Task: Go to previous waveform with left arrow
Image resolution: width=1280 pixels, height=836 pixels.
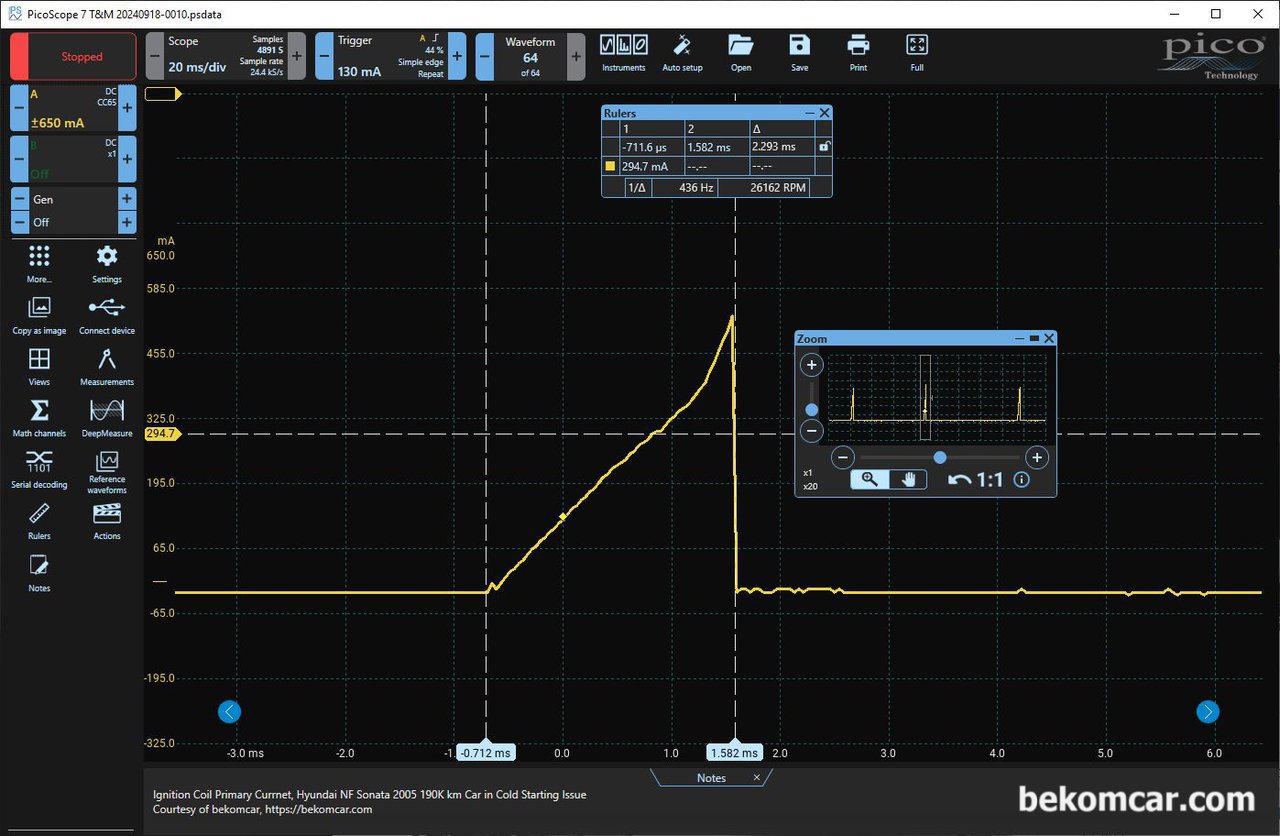Action: point(229,712)
